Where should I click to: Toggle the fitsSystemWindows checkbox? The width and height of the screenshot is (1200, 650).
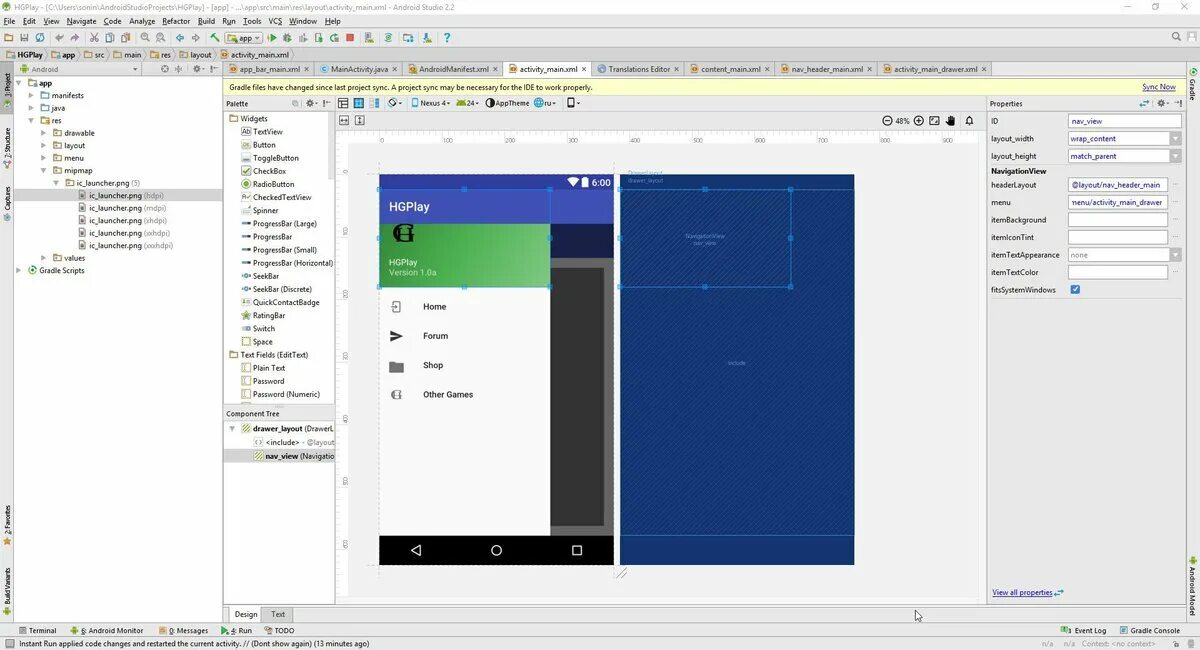tap(1075, 289)
